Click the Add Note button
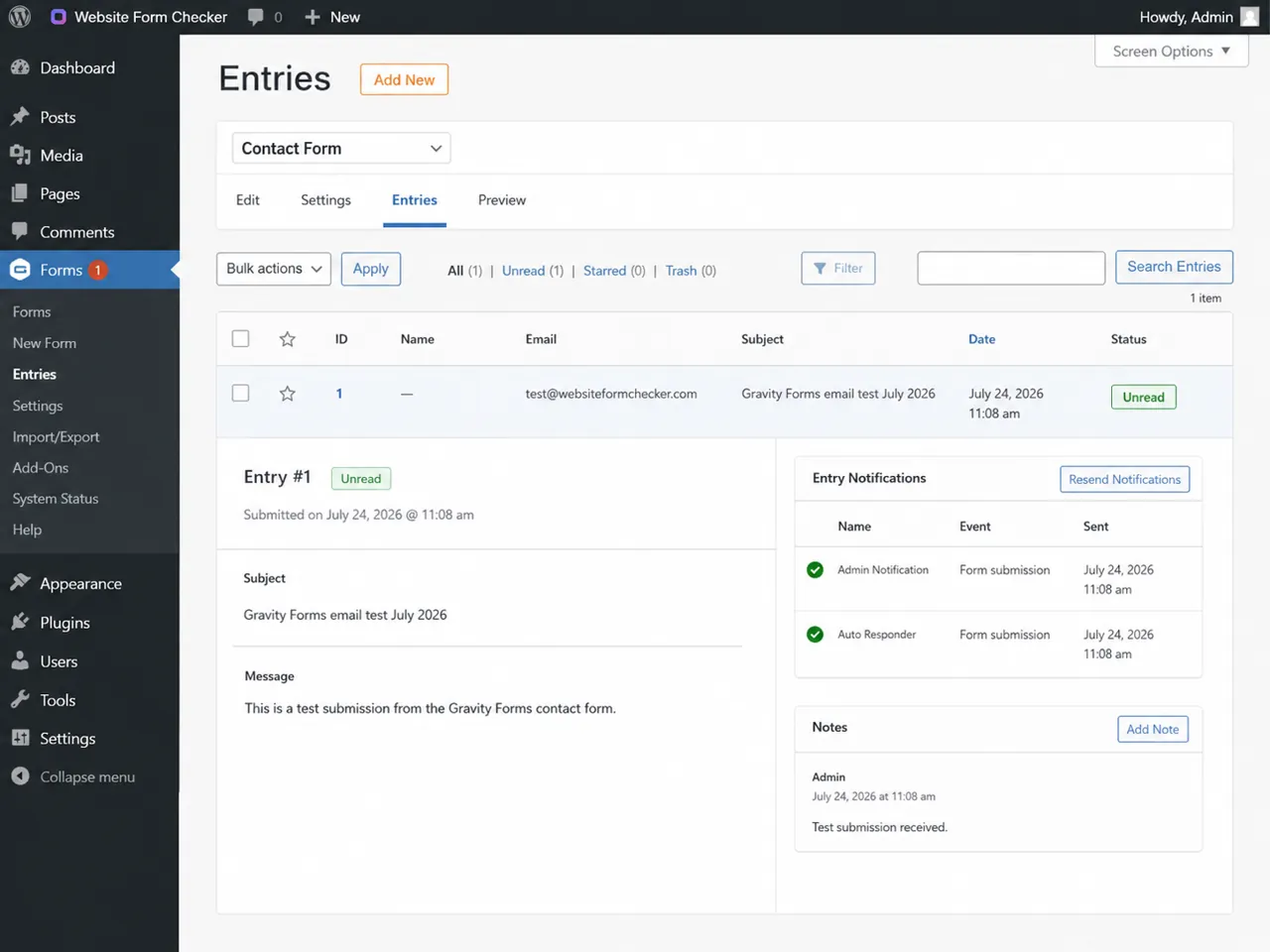 click(x=1153, y=730)
